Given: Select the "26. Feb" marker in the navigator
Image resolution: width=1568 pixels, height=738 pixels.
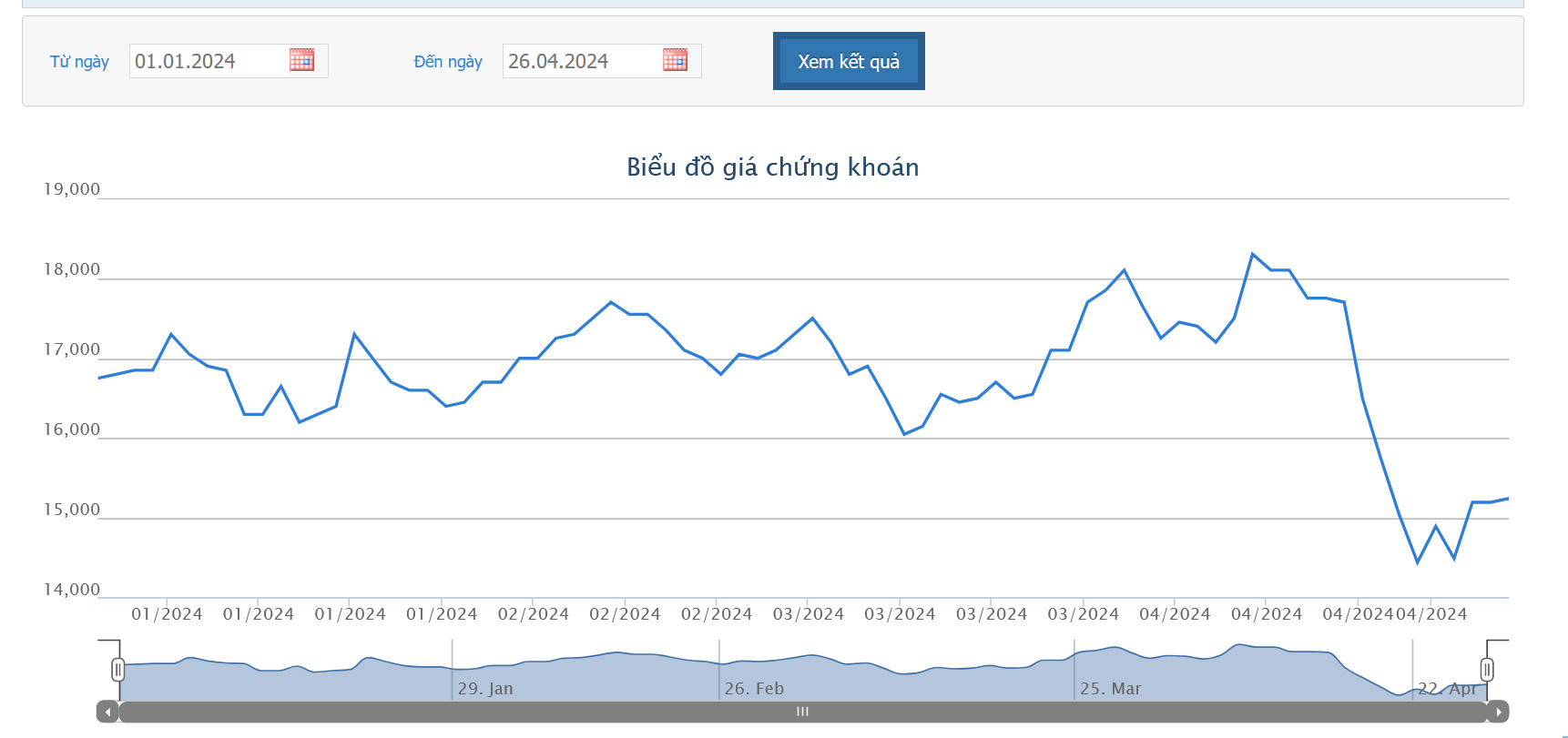Looking at the screenshot, I should [x=754, y=689].
